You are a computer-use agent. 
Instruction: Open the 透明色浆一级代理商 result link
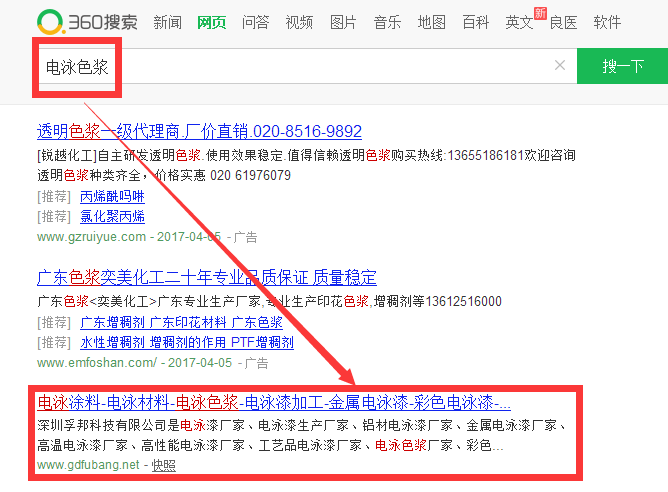click(199, 131)
